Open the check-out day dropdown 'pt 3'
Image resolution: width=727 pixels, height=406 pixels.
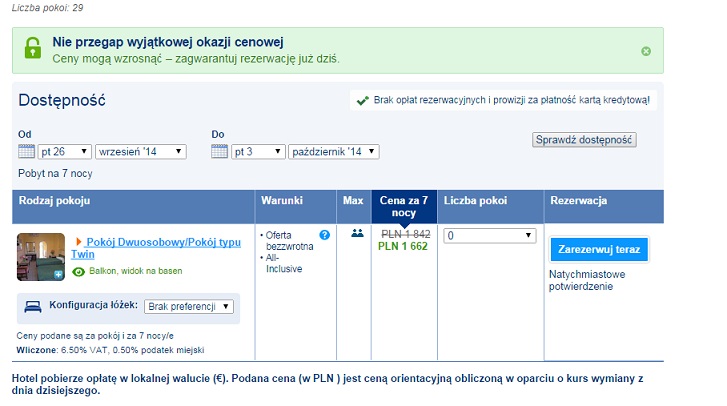pos(258,152)
